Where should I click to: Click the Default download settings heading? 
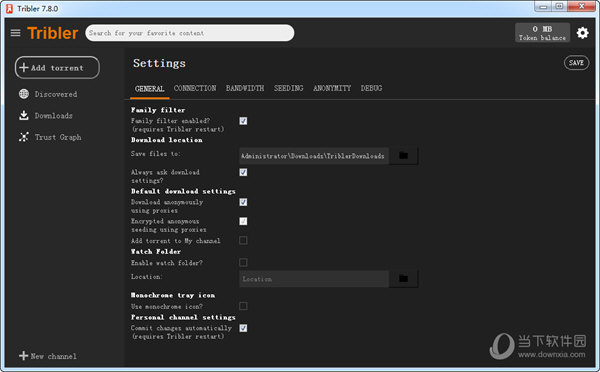pos(183,191)
